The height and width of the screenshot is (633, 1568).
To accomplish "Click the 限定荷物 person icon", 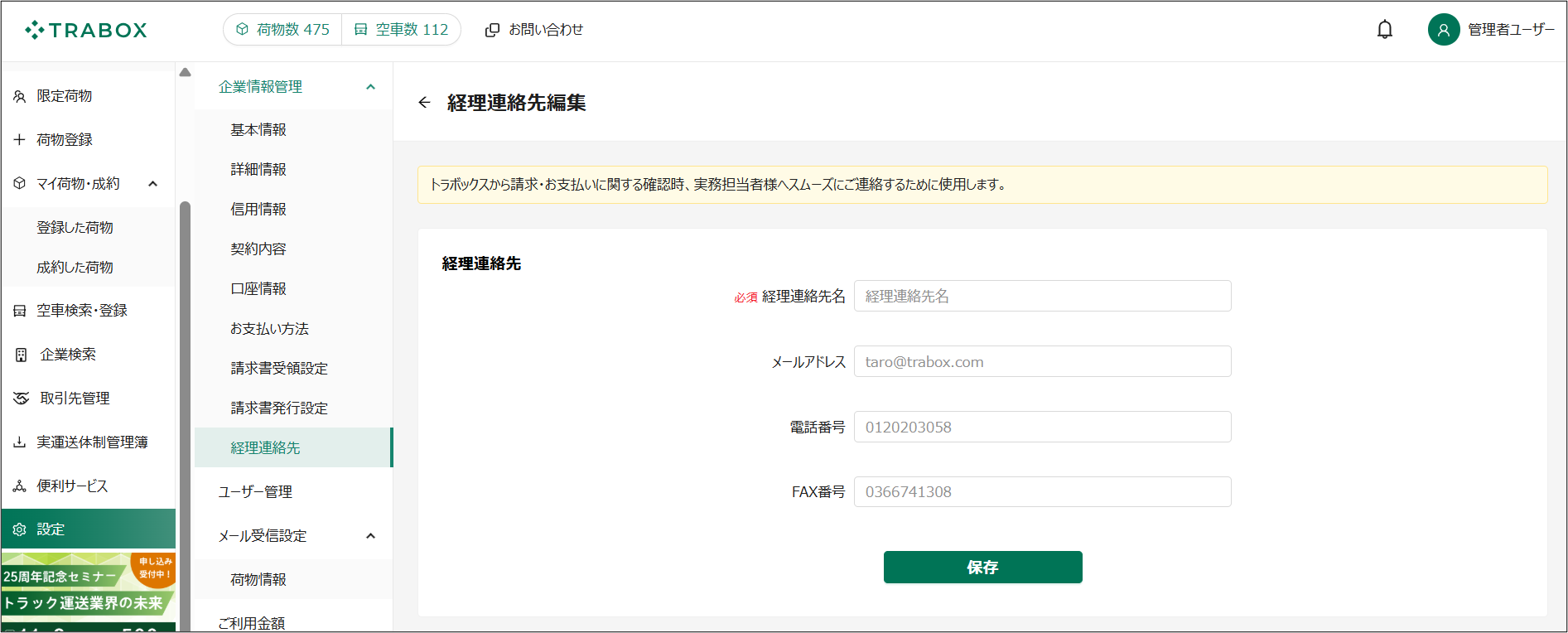I will pyautogui.click(x=20, y=96).
